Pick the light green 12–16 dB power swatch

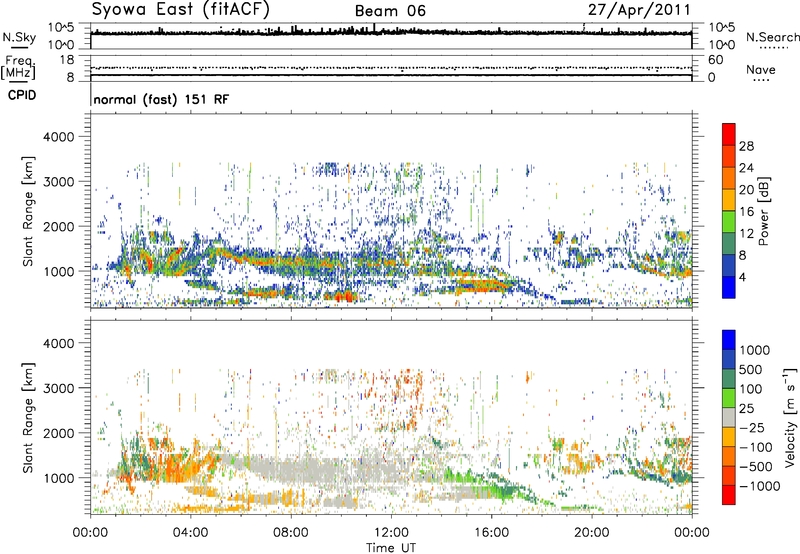pyautogui.click(x=729, y=221)
